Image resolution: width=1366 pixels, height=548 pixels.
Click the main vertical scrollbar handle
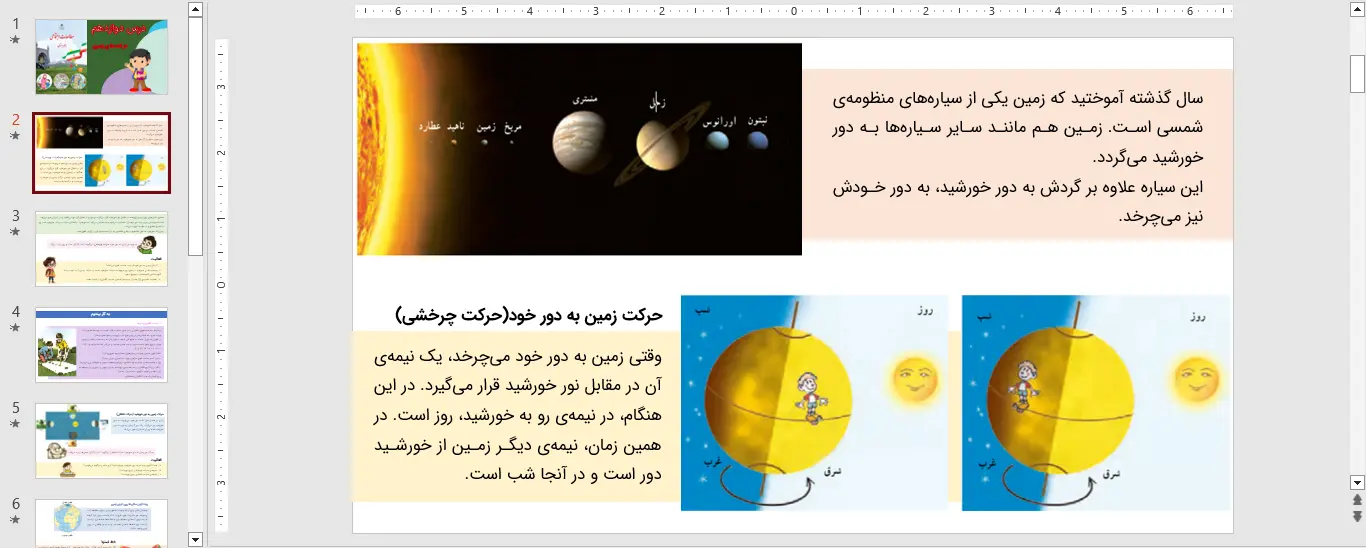point(1357,73)
